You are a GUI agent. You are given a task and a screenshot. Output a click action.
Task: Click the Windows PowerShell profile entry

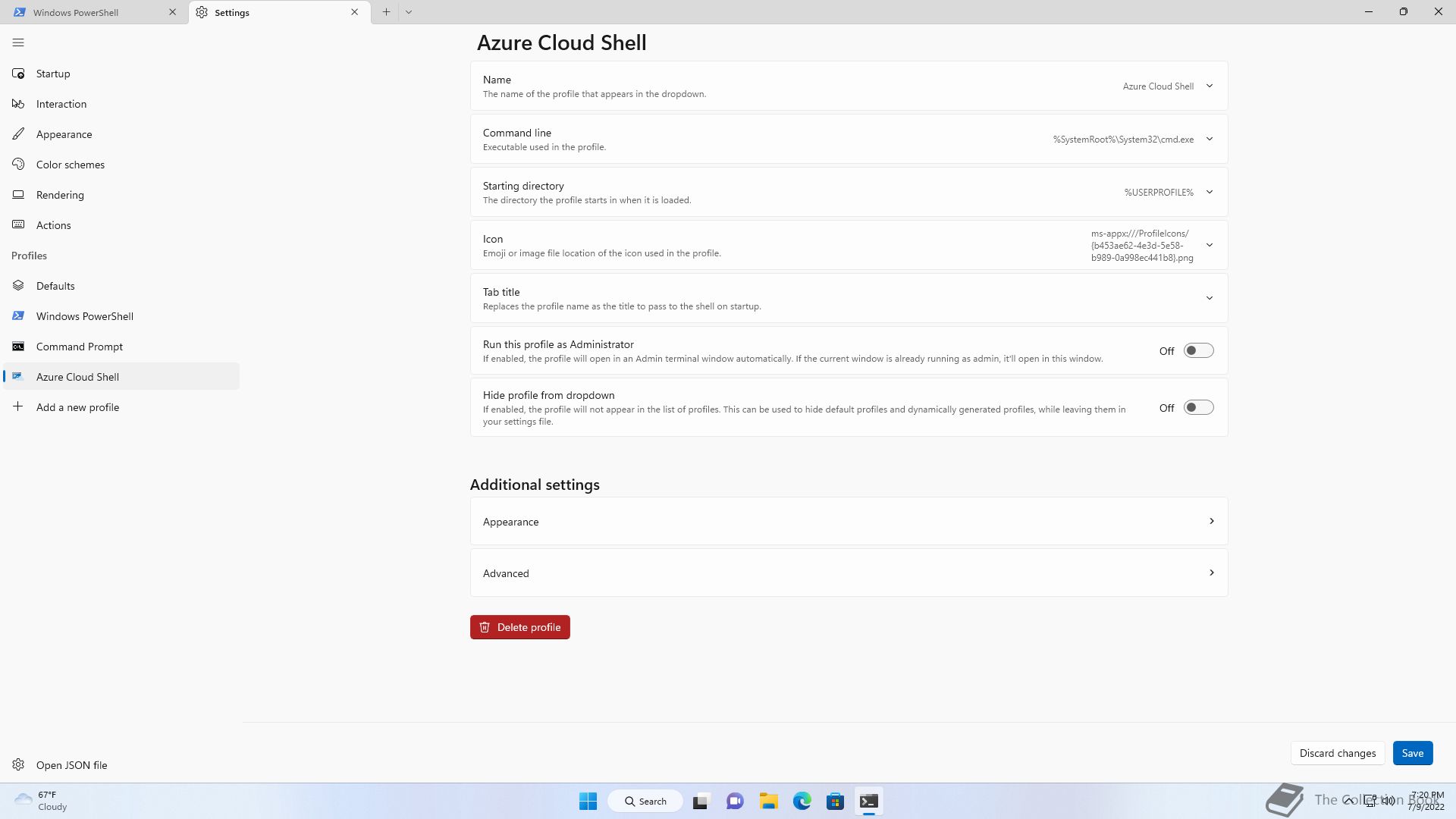tap(121, 316)
